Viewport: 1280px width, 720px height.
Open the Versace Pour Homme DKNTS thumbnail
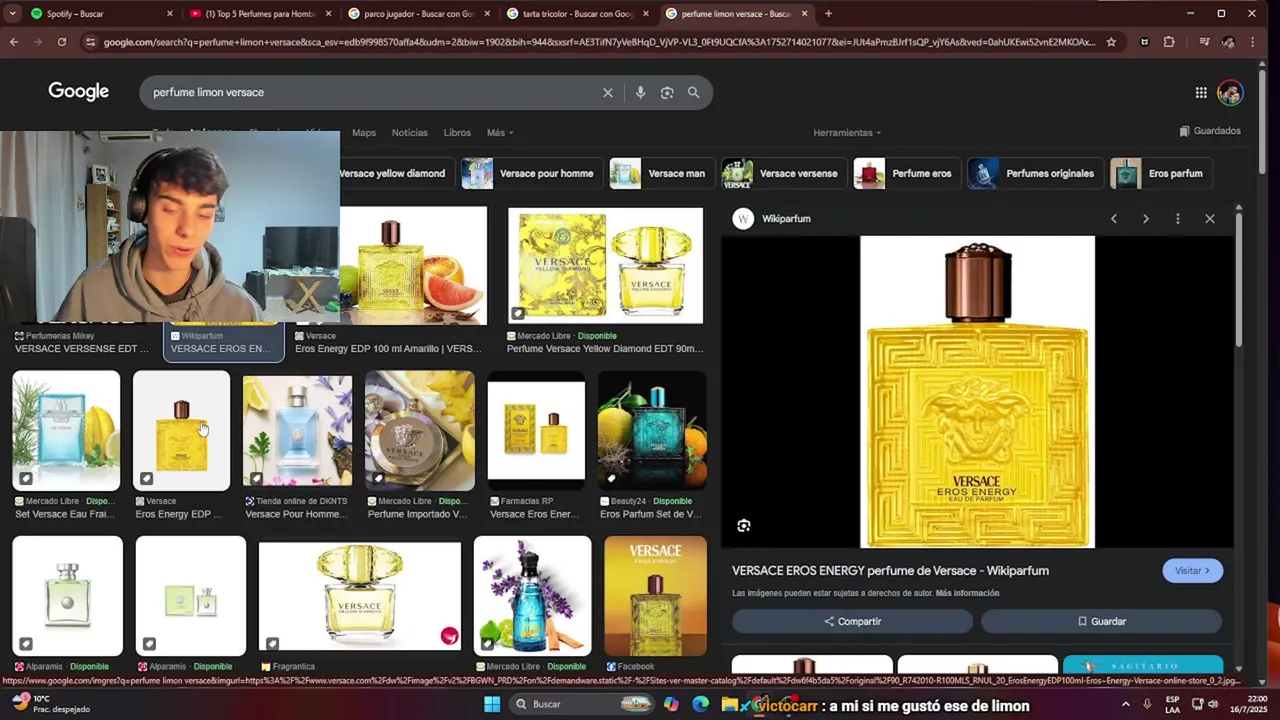297,431
